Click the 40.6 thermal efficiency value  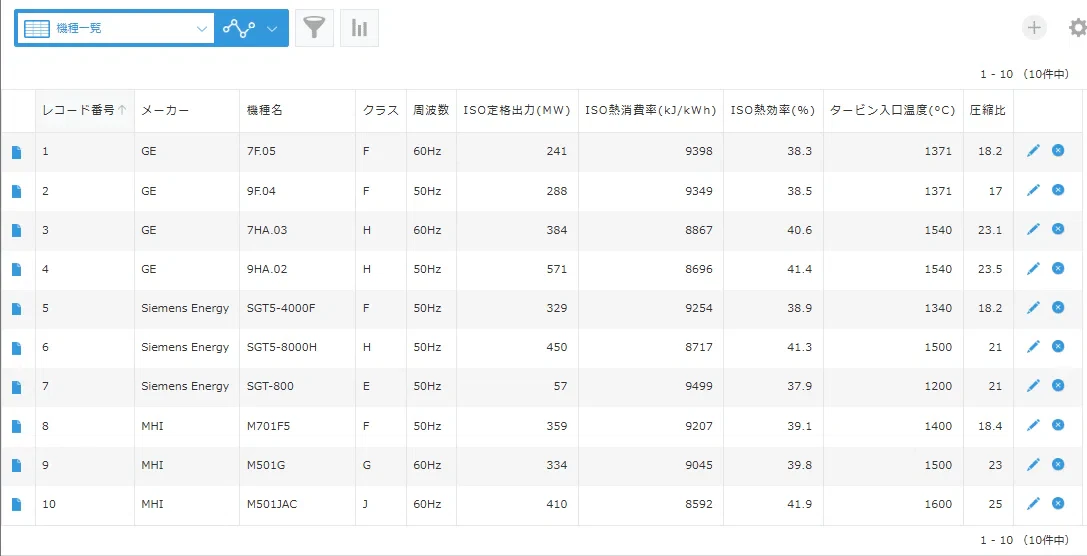[799, 230]
